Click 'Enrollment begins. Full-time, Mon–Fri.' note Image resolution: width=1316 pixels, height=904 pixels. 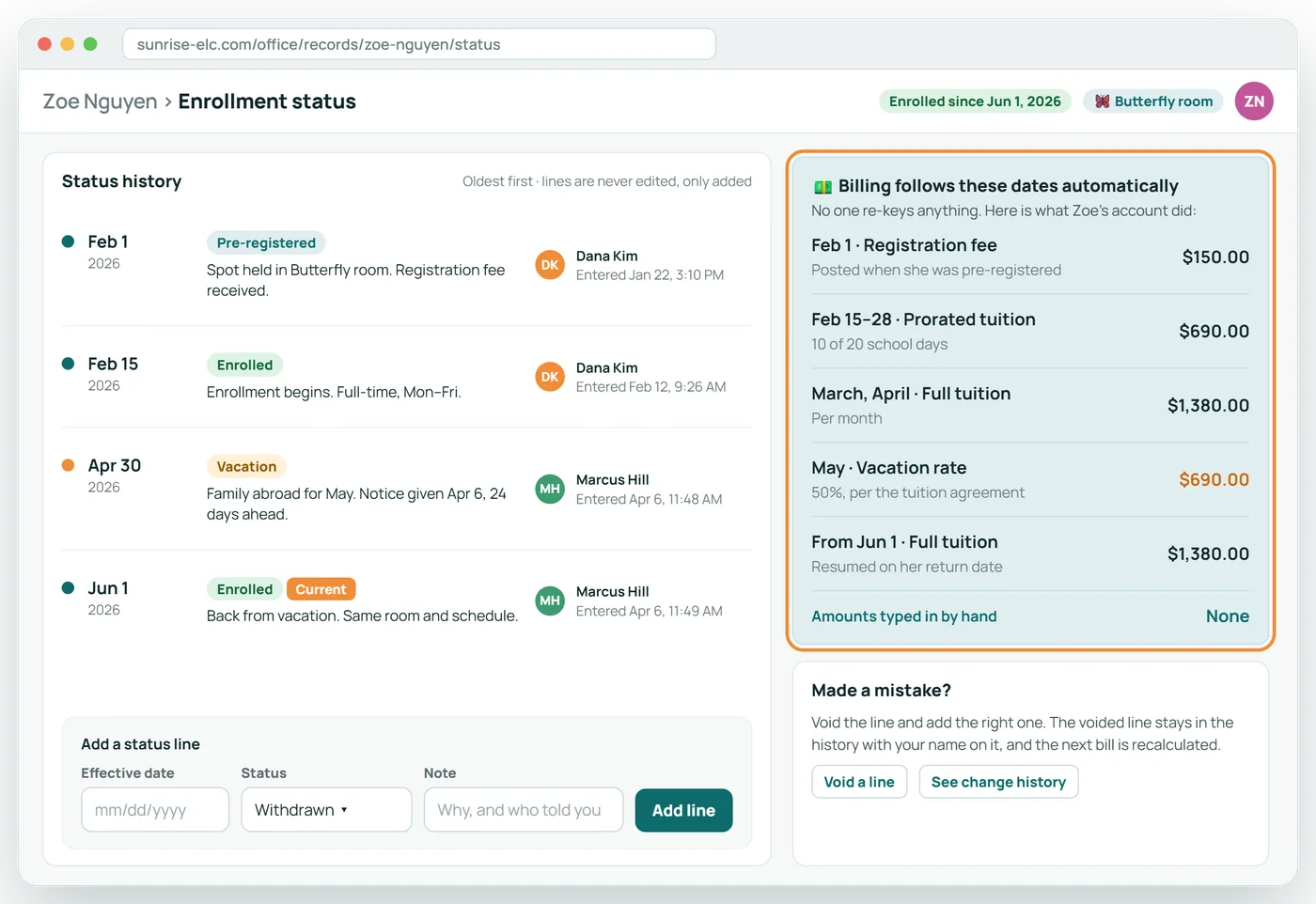click(x=334, y=393)
